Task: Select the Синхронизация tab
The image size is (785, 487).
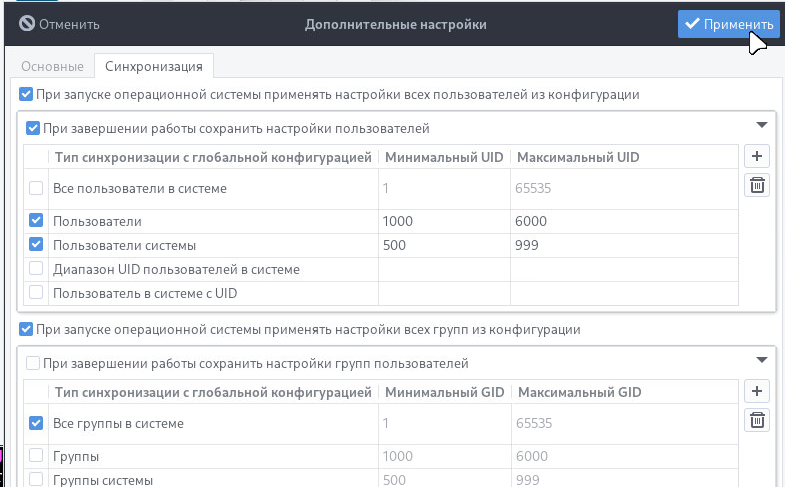Action: click(154, 67)
